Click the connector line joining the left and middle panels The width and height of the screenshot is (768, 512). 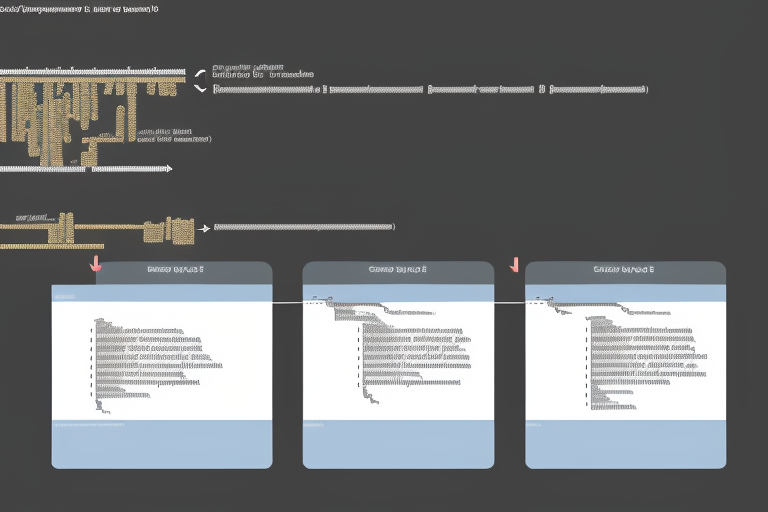tap(287, 301)
